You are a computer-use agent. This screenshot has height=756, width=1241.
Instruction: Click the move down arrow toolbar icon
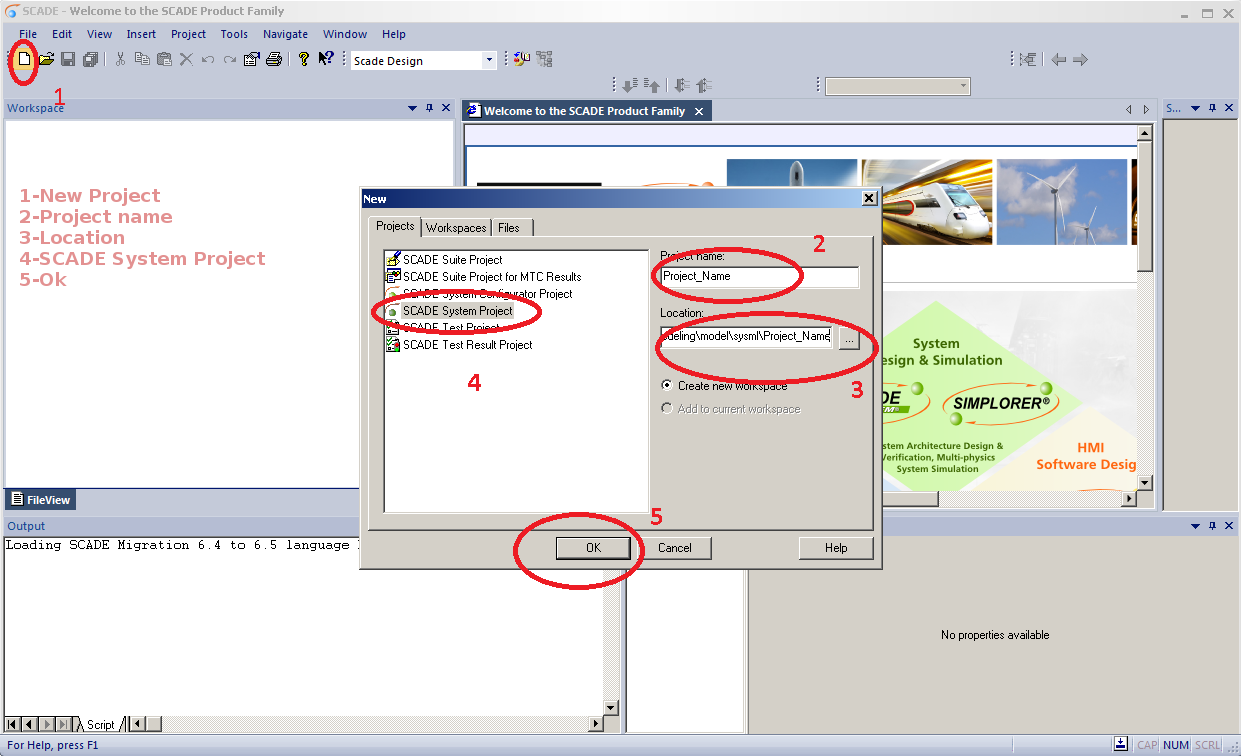(x=630, y=86)
